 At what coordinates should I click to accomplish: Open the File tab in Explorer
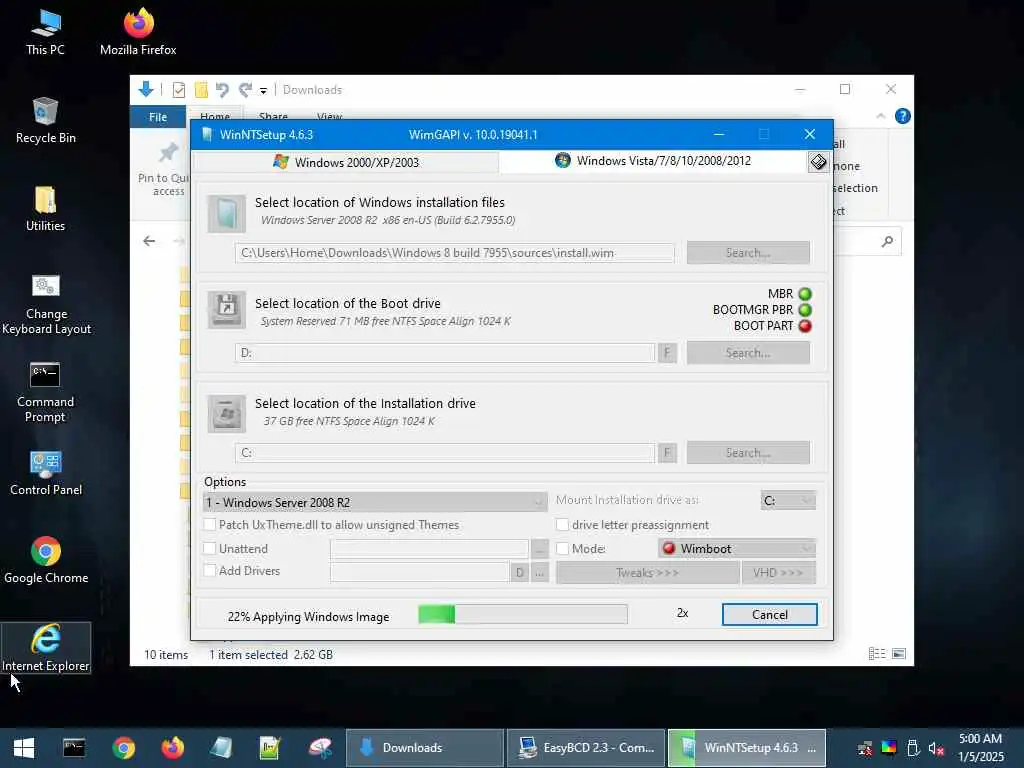(158, 117)
